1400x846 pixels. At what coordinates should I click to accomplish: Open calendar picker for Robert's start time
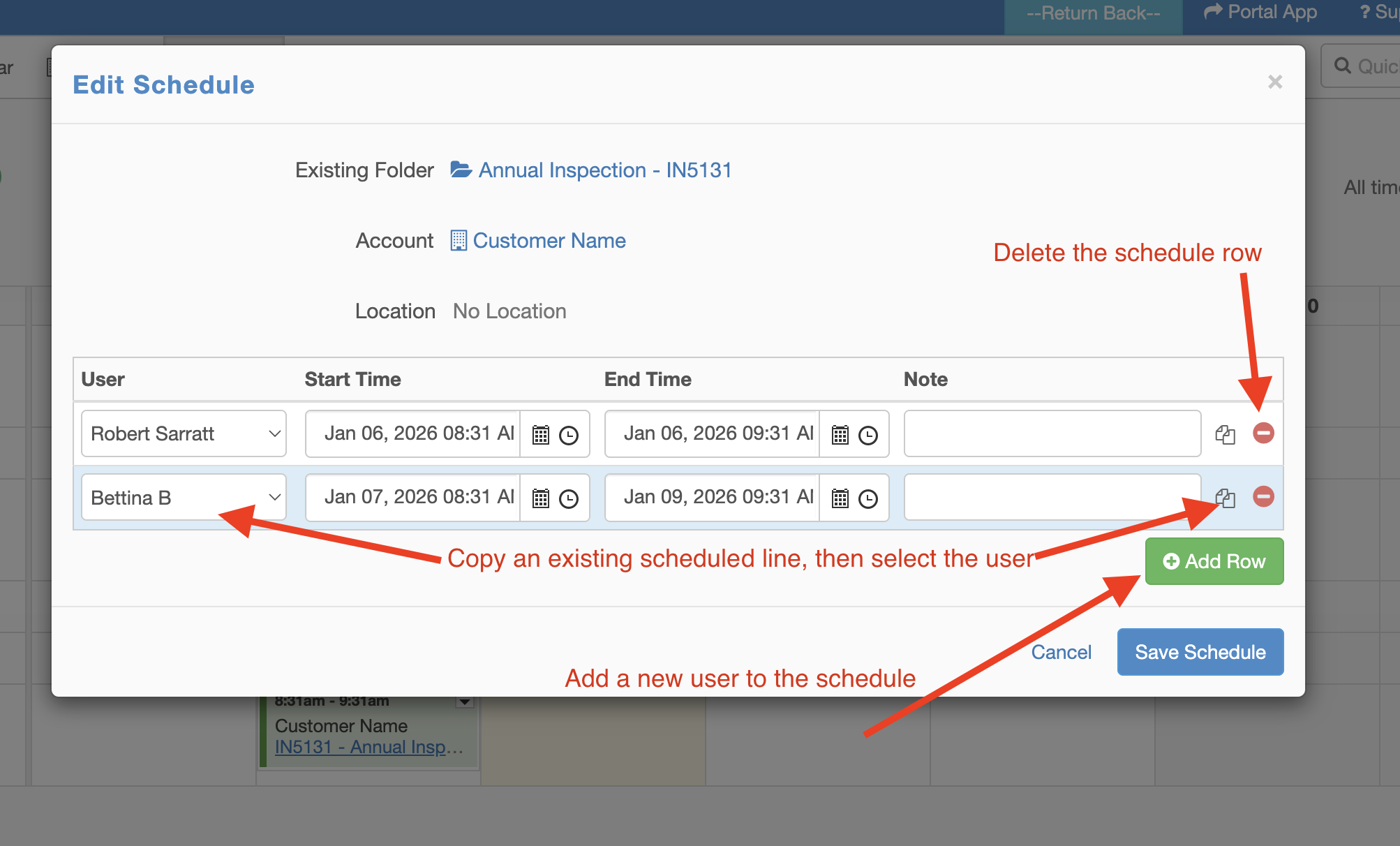(x=541, y=435)
